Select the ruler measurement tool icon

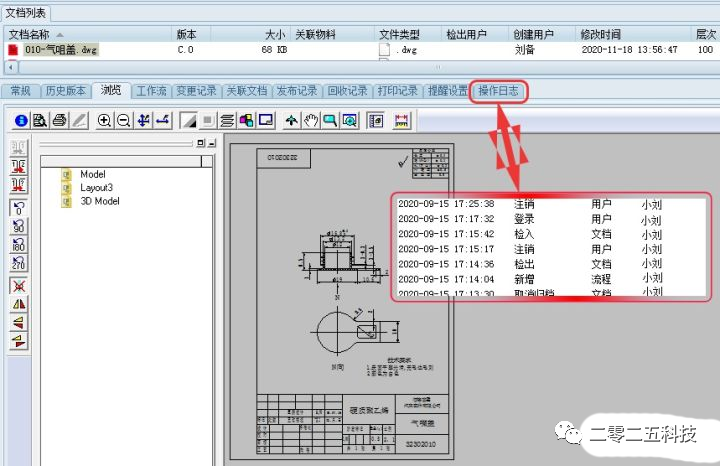pos(401,121)
